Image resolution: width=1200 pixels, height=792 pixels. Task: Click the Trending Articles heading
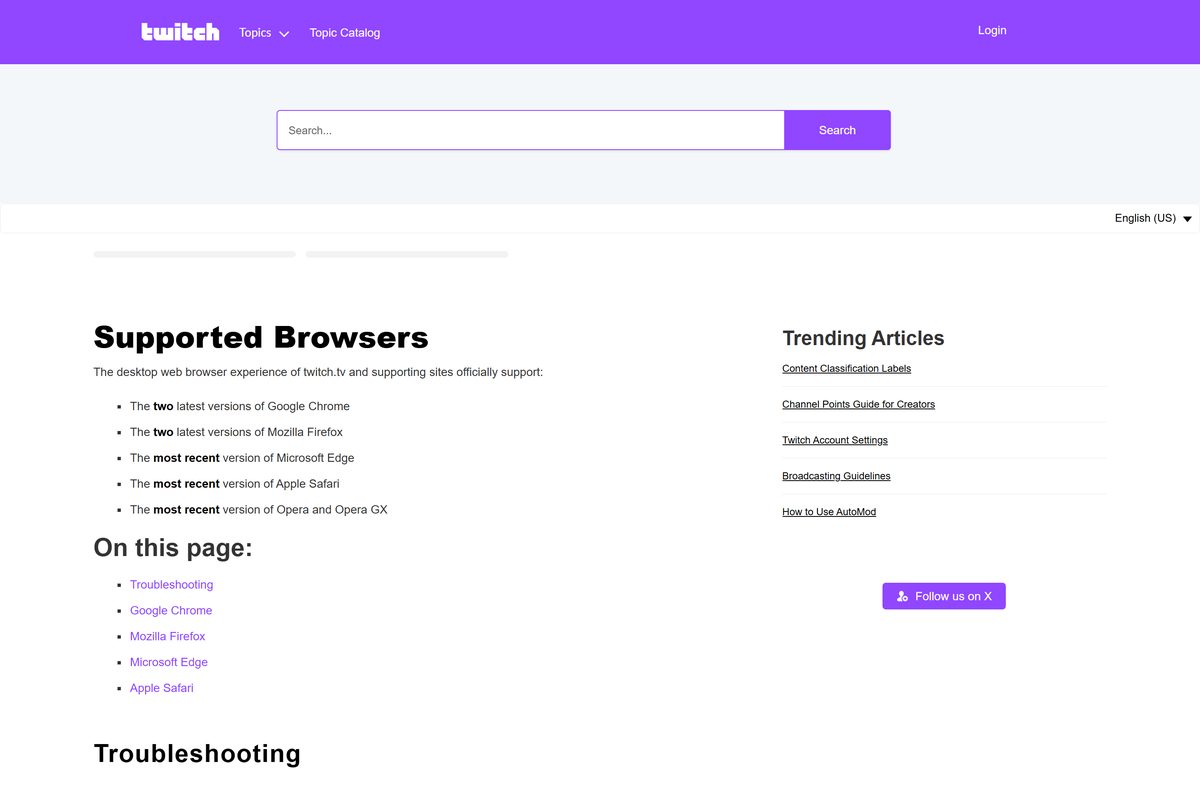point(863,338)
